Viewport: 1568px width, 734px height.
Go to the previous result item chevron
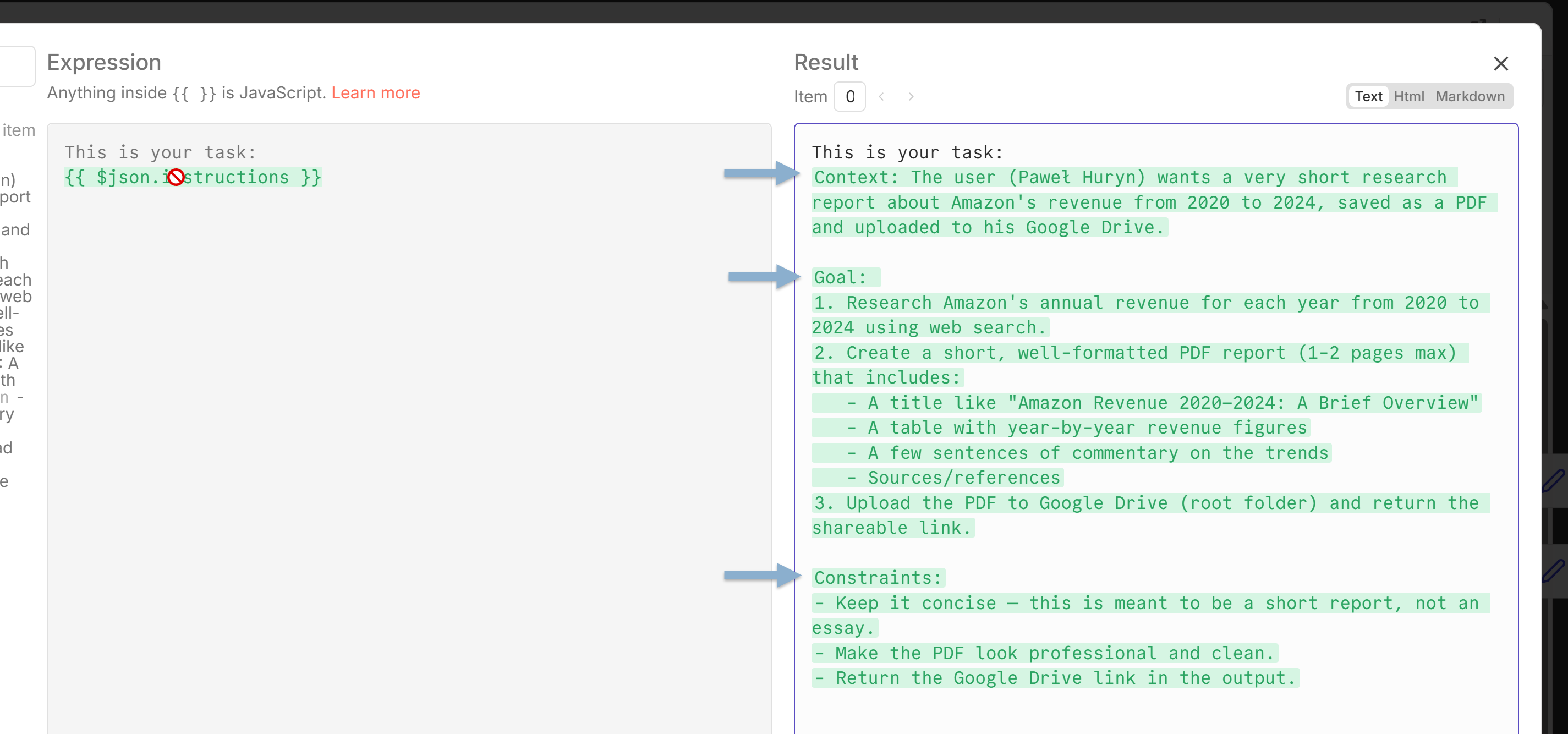[881, 97]
